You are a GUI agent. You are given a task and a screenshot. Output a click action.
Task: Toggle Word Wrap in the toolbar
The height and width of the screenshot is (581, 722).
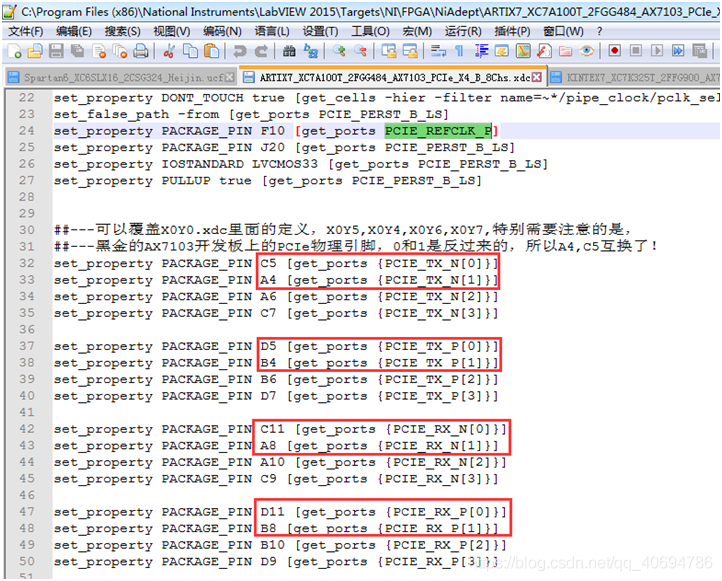437,51
